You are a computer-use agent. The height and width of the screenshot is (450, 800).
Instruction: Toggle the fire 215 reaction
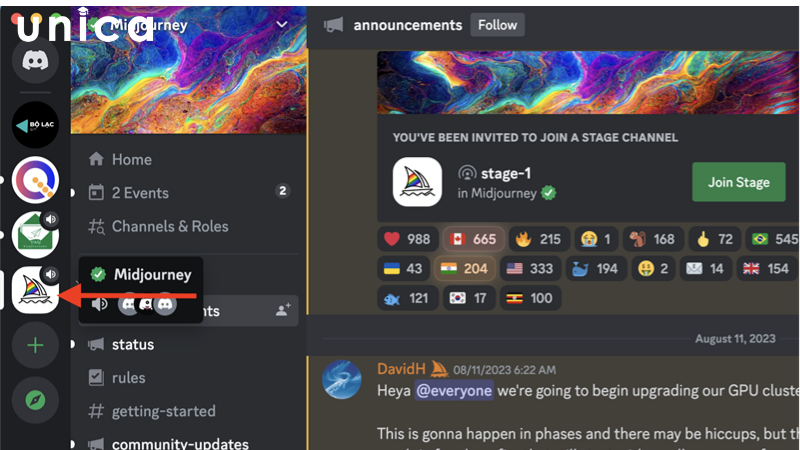[x=539, y=239]
